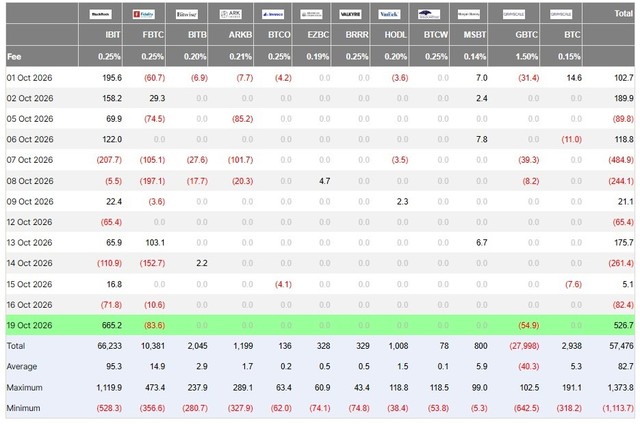Click the Grayscale logo above GBTC
The height and width of the screenshot is (424, 640).
(x=514, y=14)
